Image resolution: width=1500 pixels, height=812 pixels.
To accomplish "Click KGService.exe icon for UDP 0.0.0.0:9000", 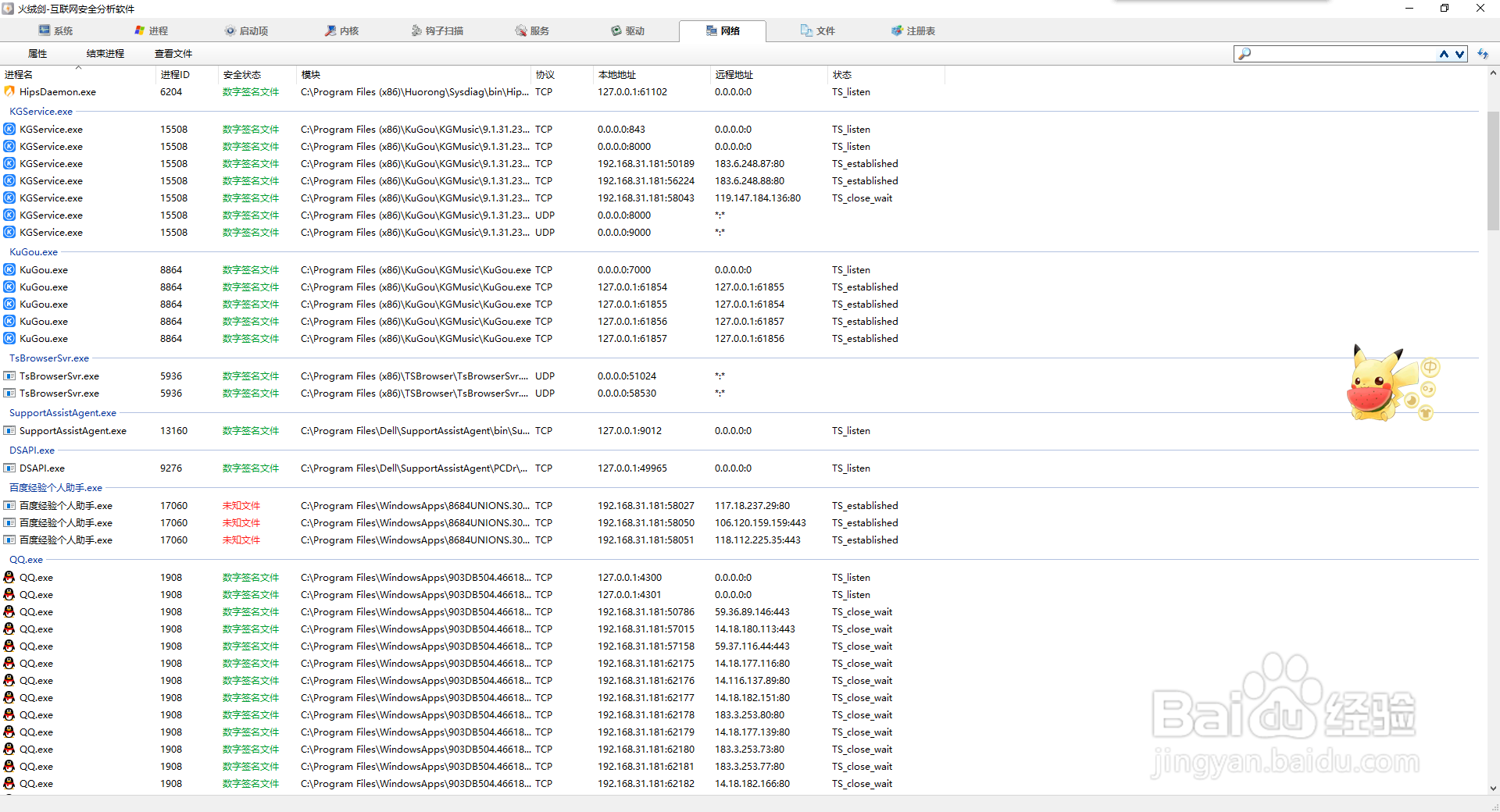I will (x=9, y=232).
